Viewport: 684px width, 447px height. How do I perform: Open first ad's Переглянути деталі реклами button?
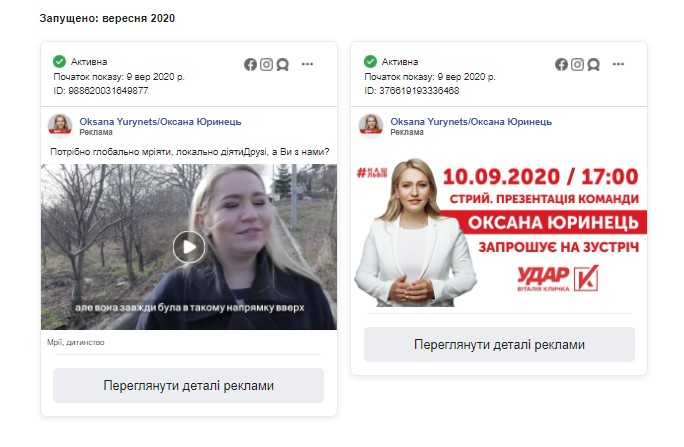click(x=188, y=386)
